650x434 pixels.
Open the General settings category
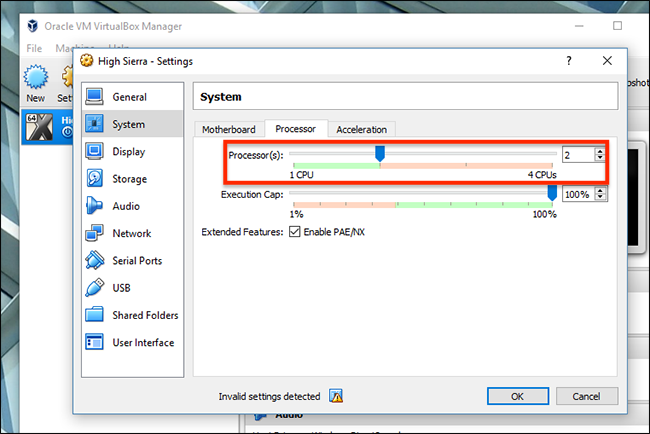pyautogui.click(x=132, y=97)
